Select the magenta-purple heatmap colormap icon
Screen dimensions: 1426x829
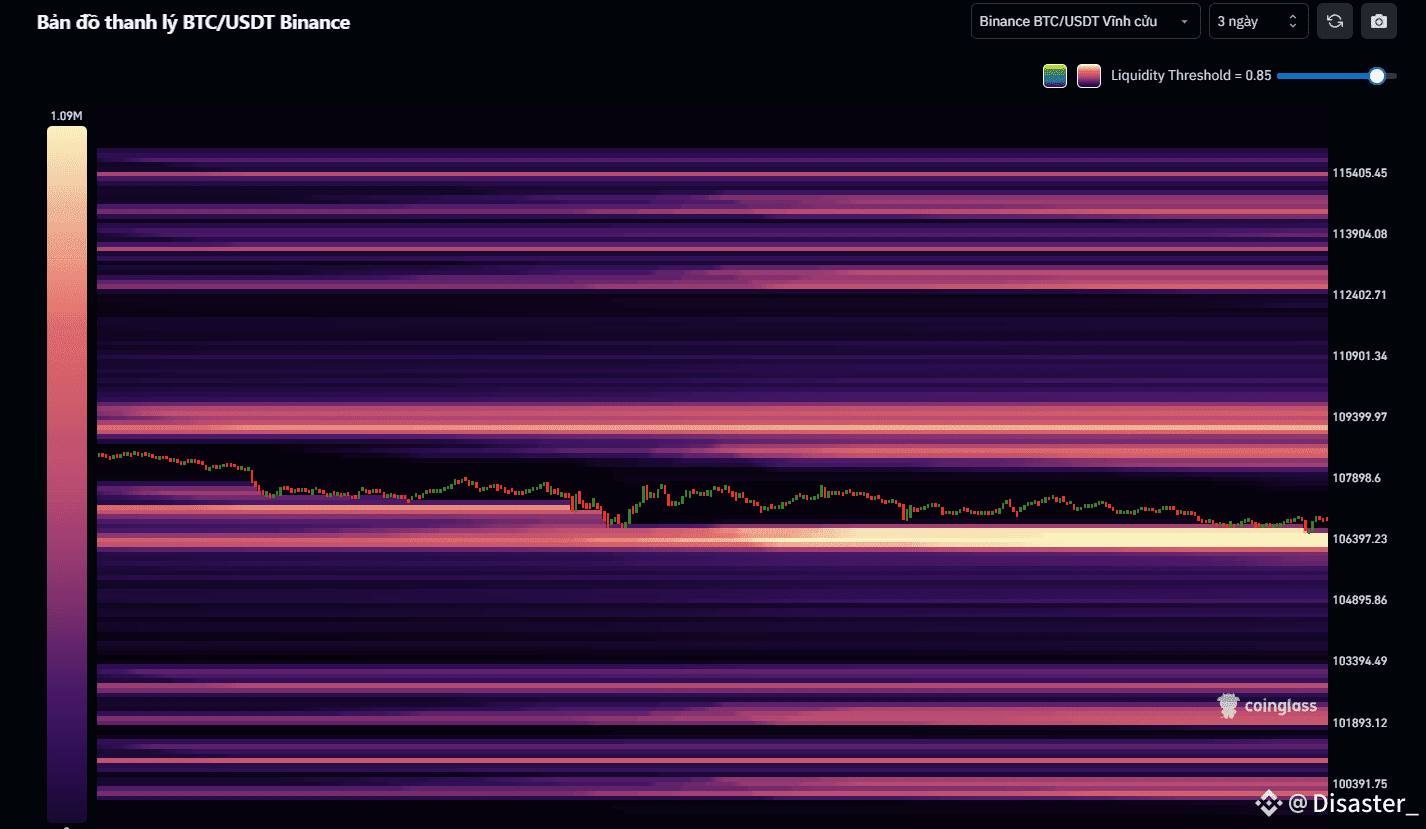(x=1088, y=75)
